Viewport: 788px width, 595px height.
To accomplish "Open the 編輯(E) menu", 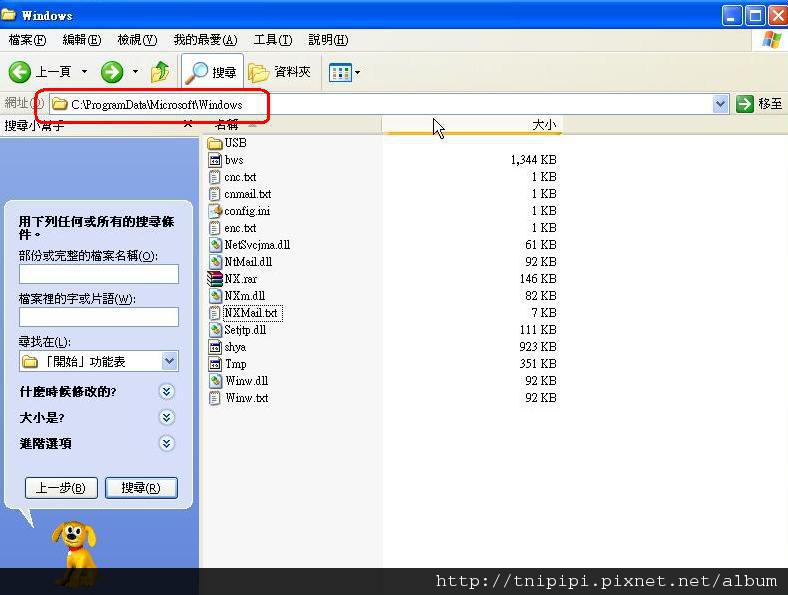I will [x=81, y=40].
